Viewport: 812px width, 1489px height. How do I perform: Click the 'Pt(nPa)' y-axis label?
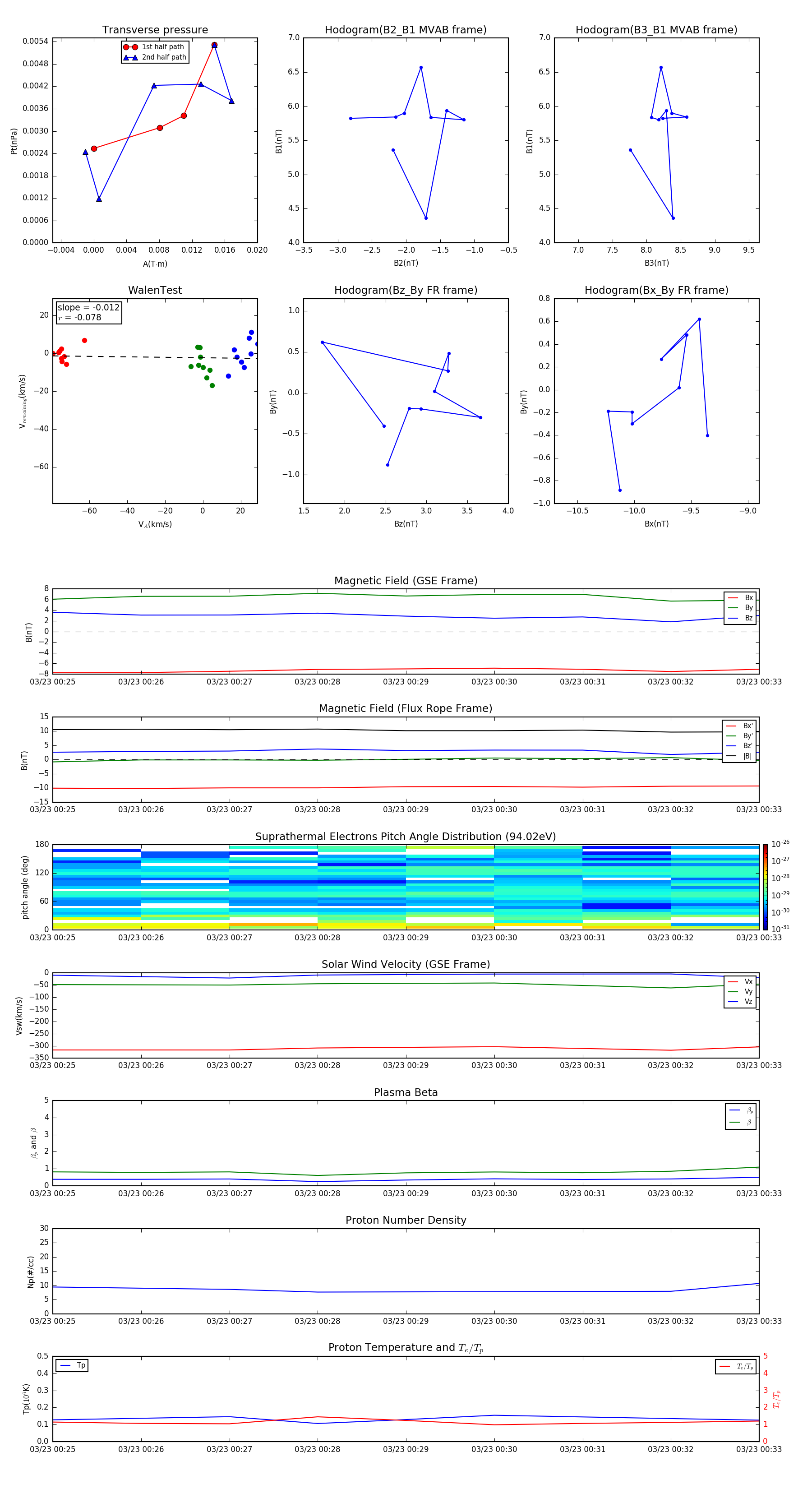click(x=14, y=141)
